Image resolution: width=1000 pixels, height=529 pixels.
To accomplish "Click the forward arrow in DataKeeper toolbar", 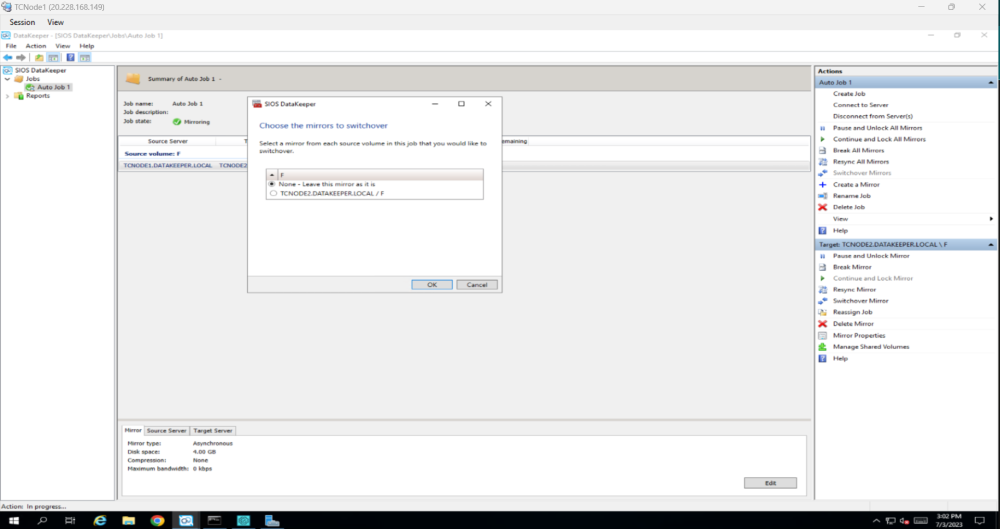I will click(20, 57).
